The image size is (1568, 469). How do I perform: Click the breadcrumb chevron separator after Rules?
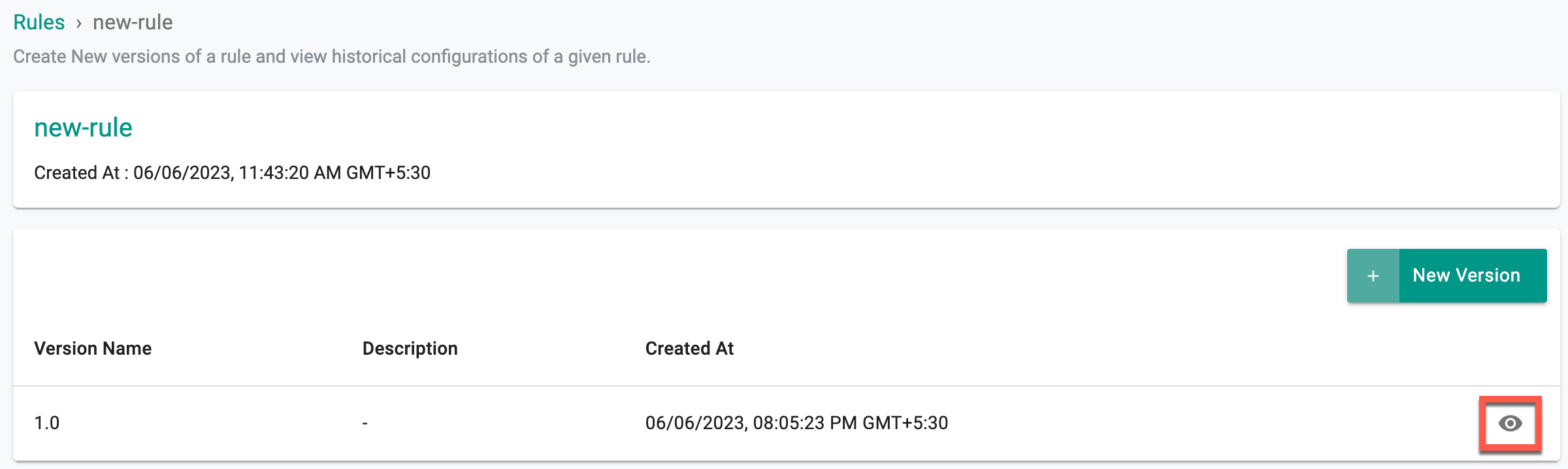pyautogui.click(x=78, y=24)
